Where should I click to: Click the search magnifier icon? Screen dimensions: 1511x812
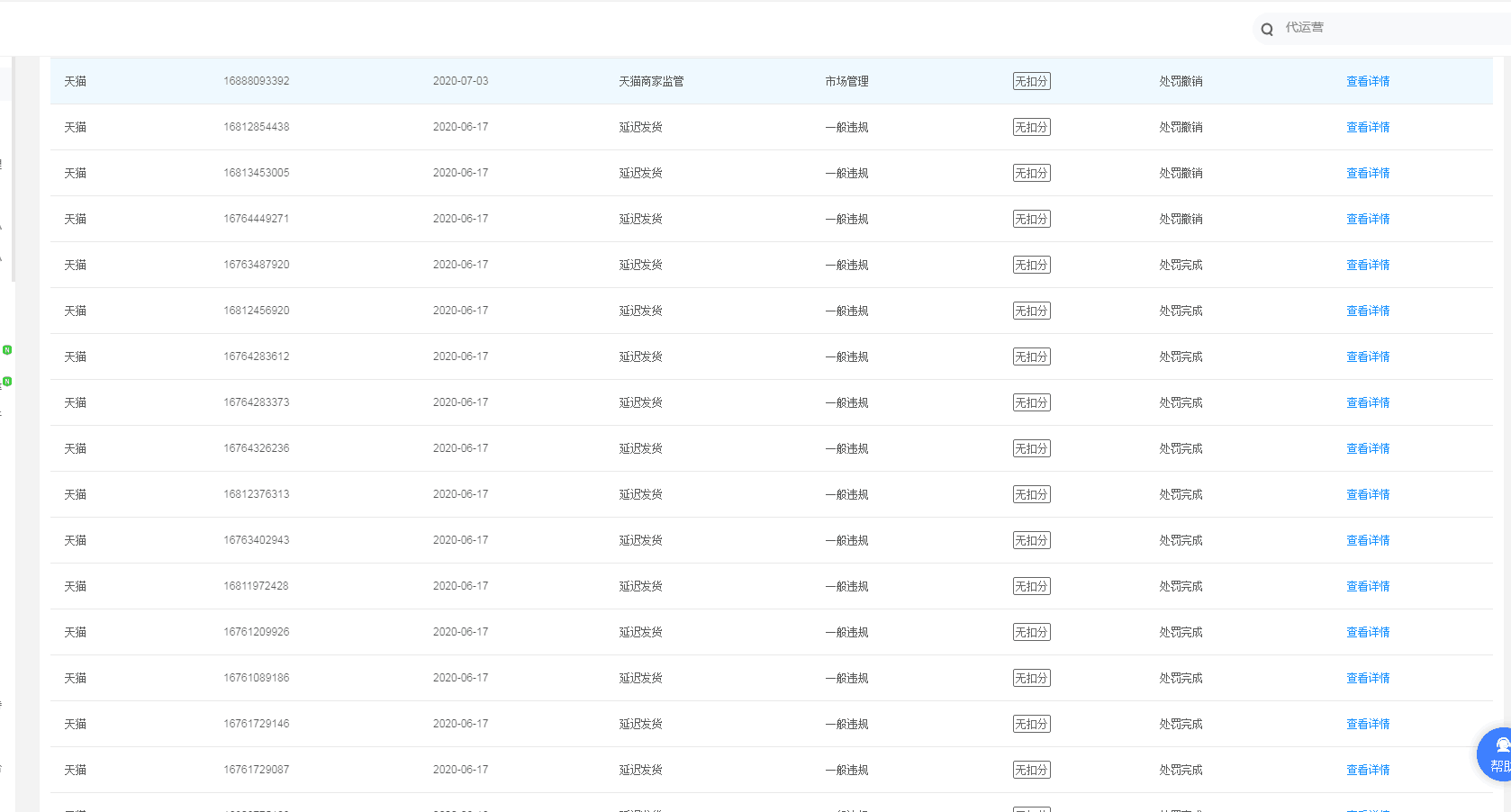(x=1267, y=29)
